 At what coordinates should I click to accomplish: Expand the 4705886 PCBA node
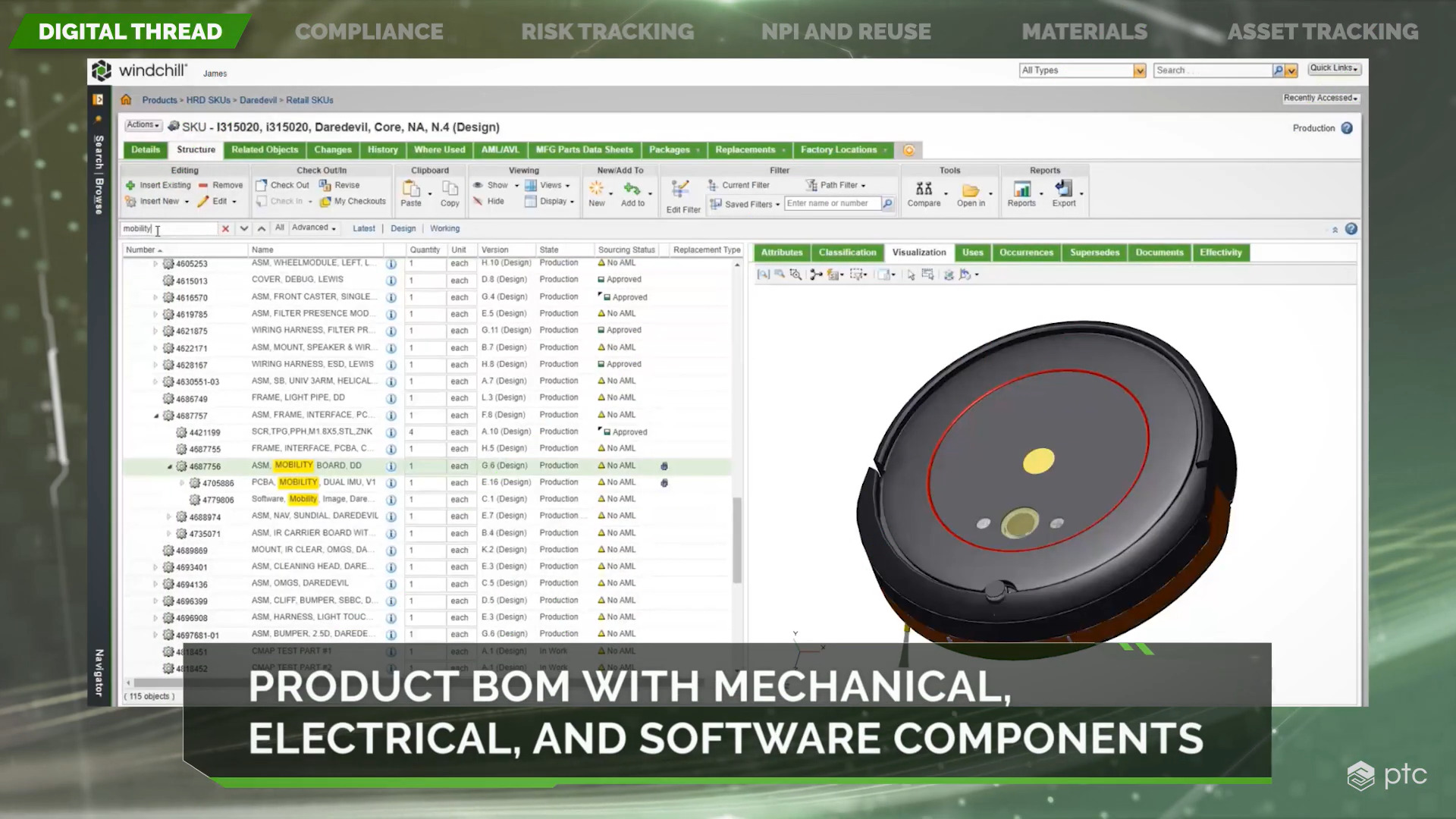pos(182,483)
